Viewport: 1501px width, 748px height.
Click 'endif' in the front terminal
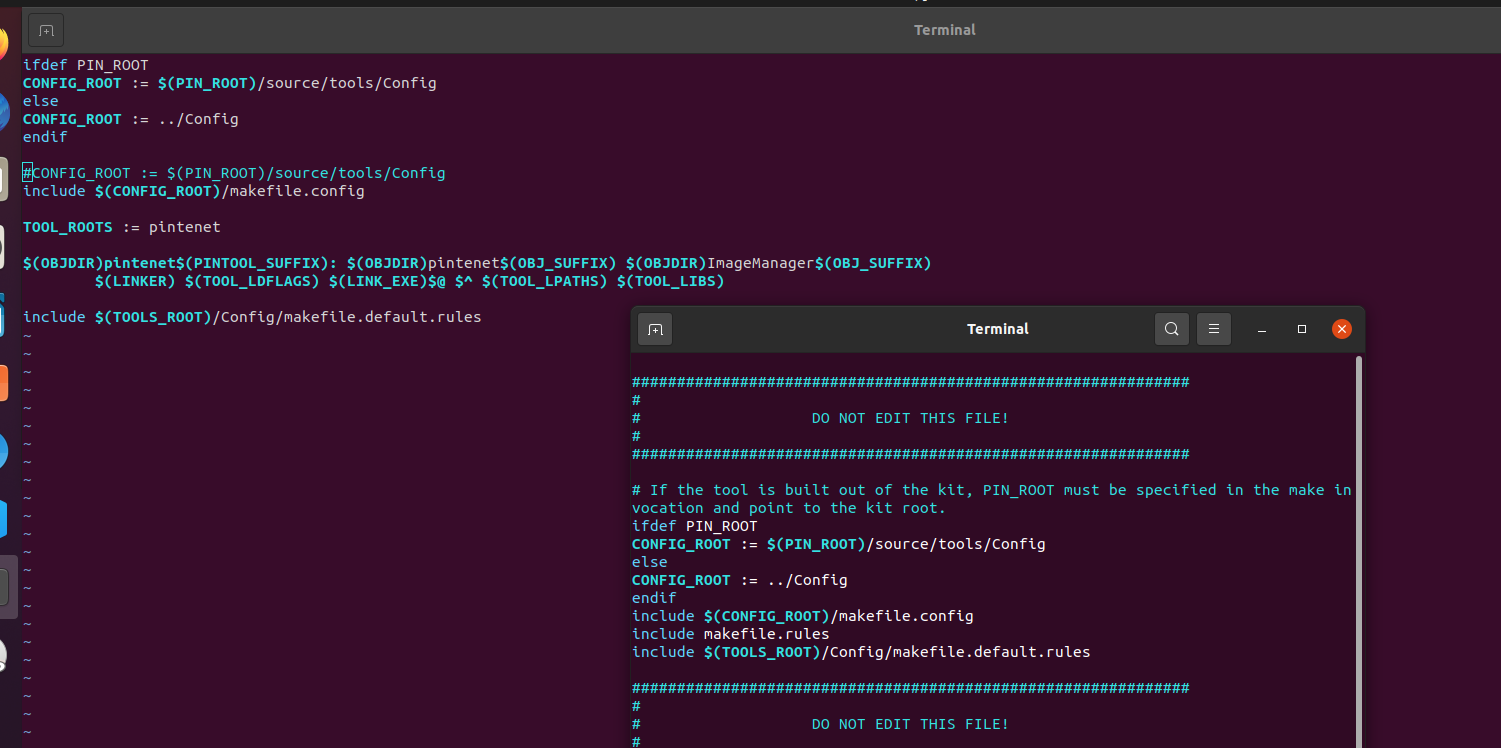tap(654, 598)
